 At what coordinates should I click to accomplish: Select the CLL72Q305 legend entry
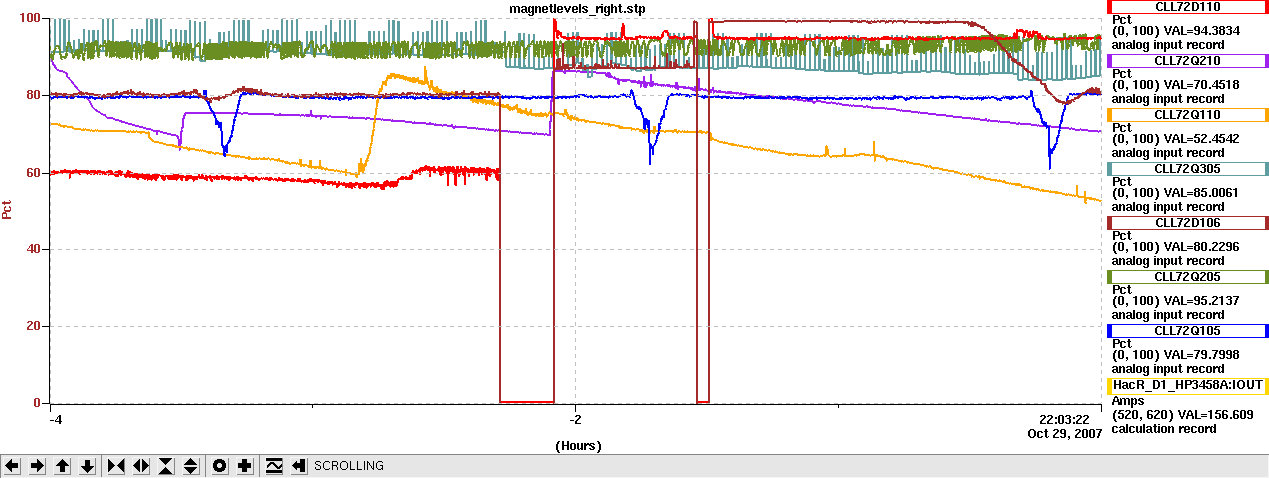click(x=1187, y=168)
